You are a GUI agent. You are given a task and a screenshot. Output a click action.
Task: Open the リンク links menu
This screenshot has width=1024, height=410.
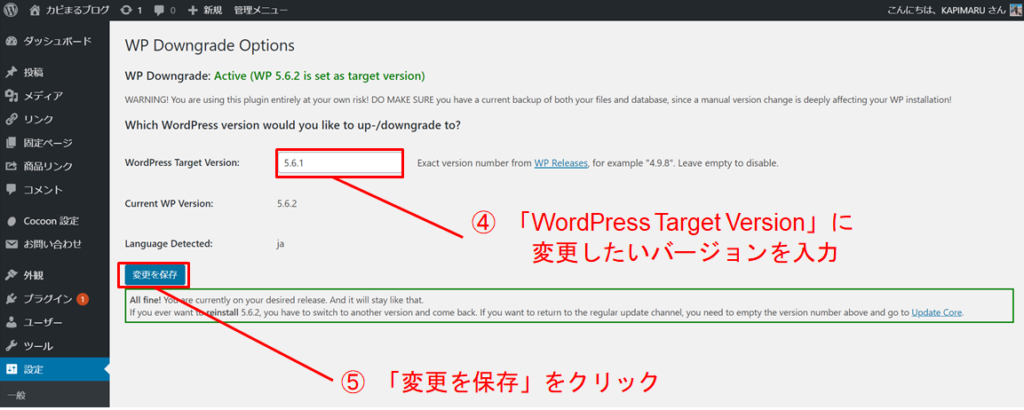[x=39, y=119]
